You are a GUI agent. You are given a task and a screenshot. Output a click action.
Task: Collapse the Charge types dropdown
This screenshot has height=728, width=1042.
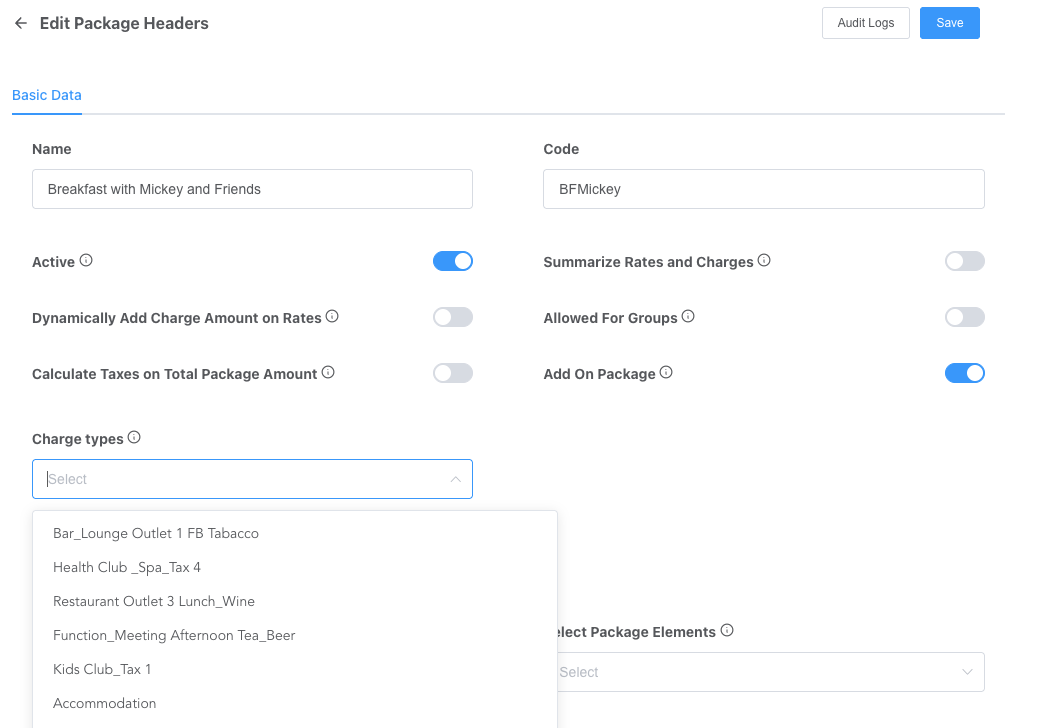click(x=455, y=479)
